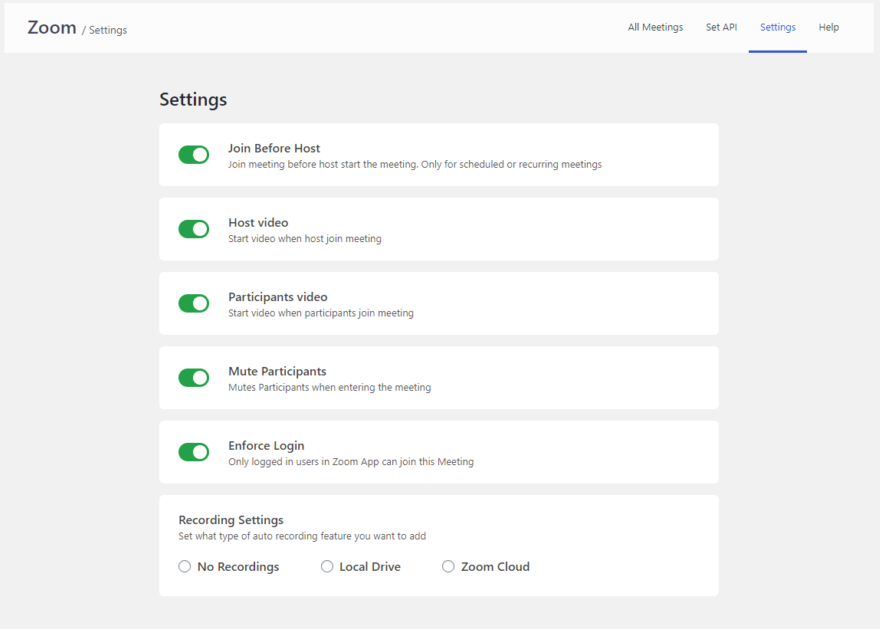Click the Recording Settings heading
The width and height of the screenshot is (880, 629).
[x=231, y=520]
